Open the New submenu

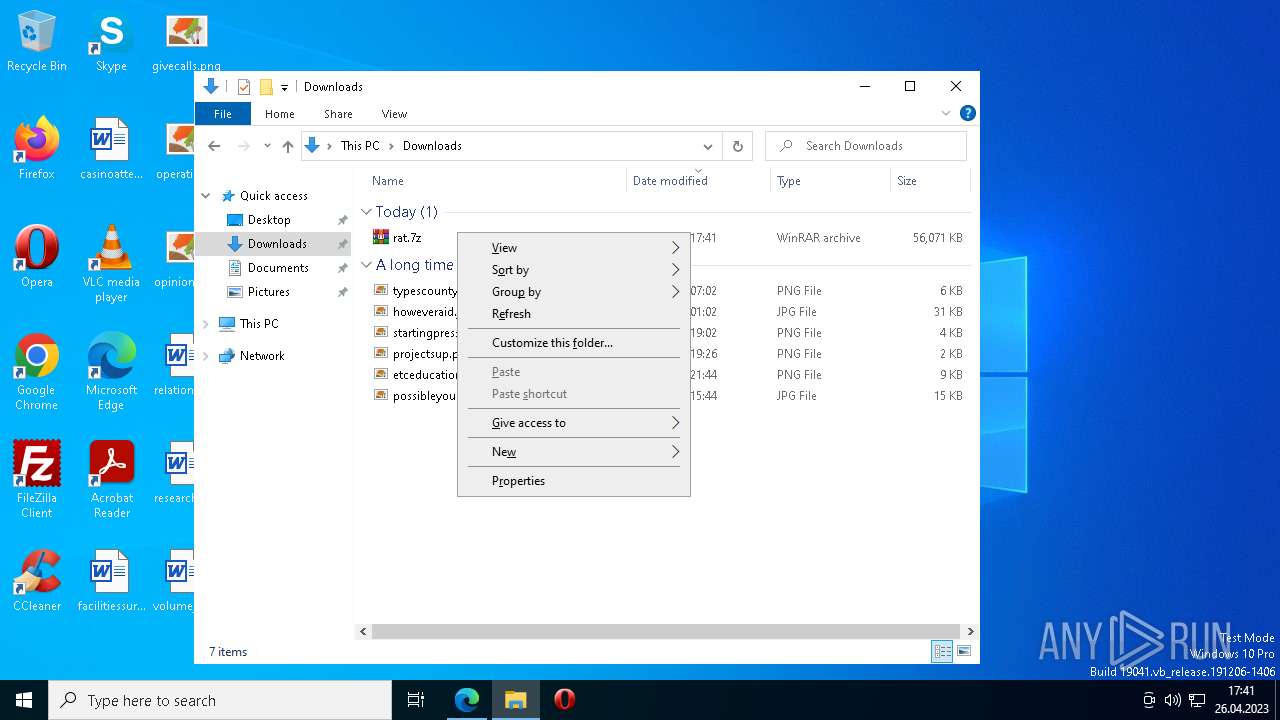[x=574, y=452]
